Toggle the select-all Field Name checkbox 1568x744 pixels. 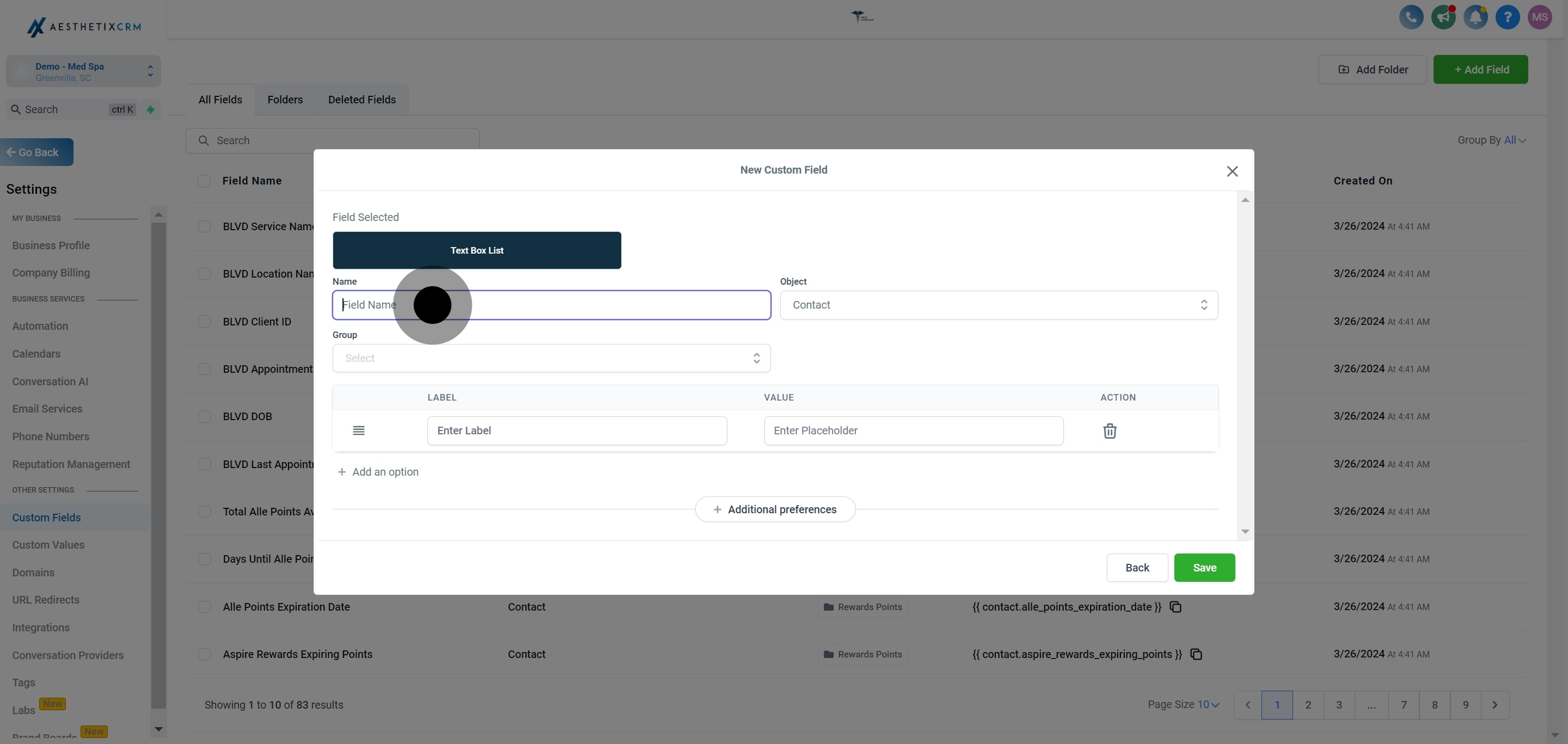point(204,181)
